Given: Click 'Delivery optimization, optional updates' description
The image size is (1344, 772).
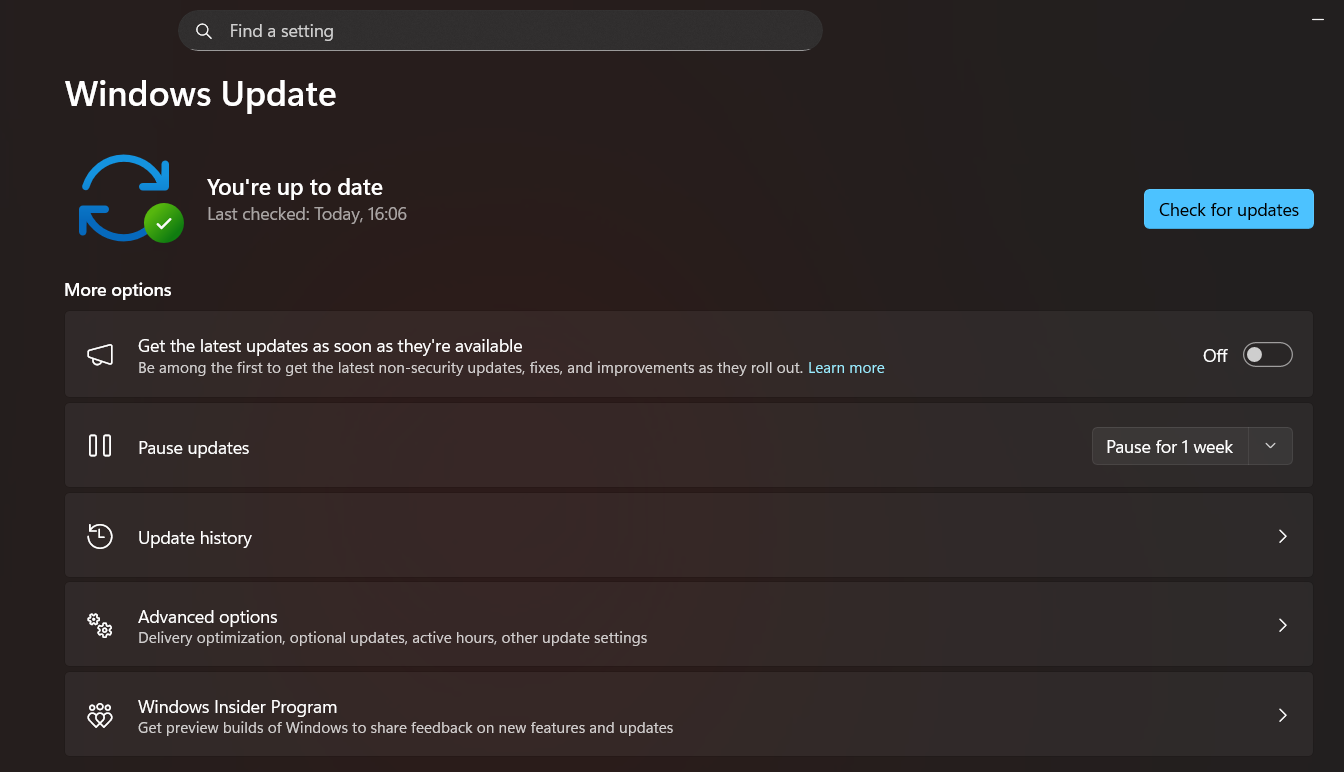Looking at the screenshot, I should [393, 638].
